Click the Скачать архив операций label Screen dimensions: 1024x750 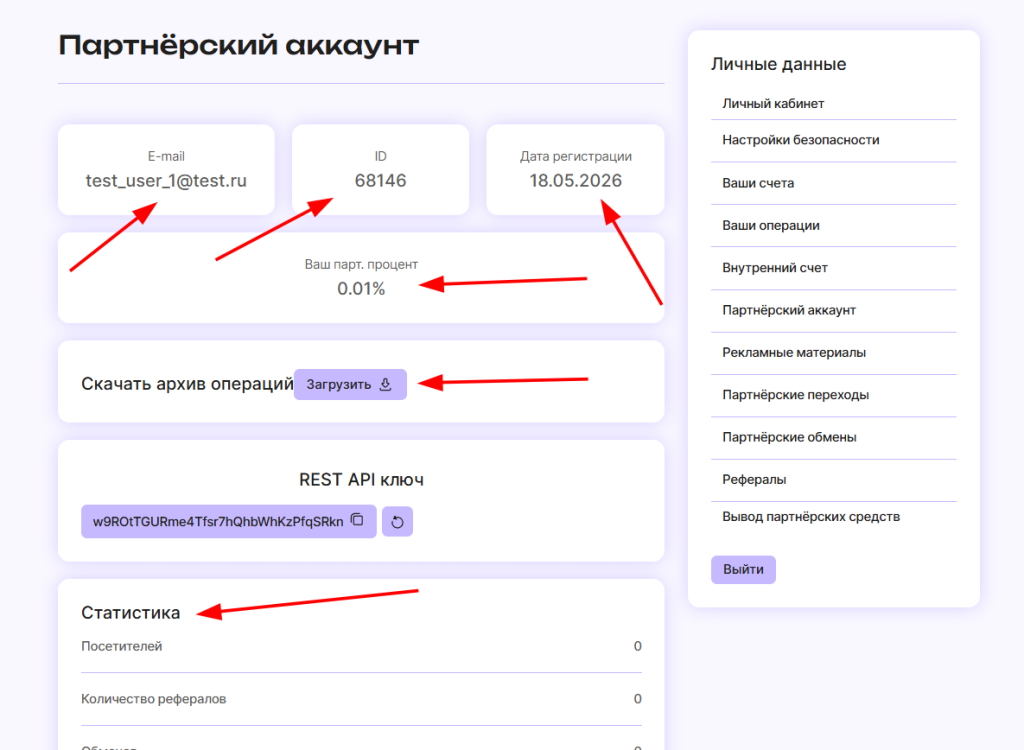click(187, 384)
